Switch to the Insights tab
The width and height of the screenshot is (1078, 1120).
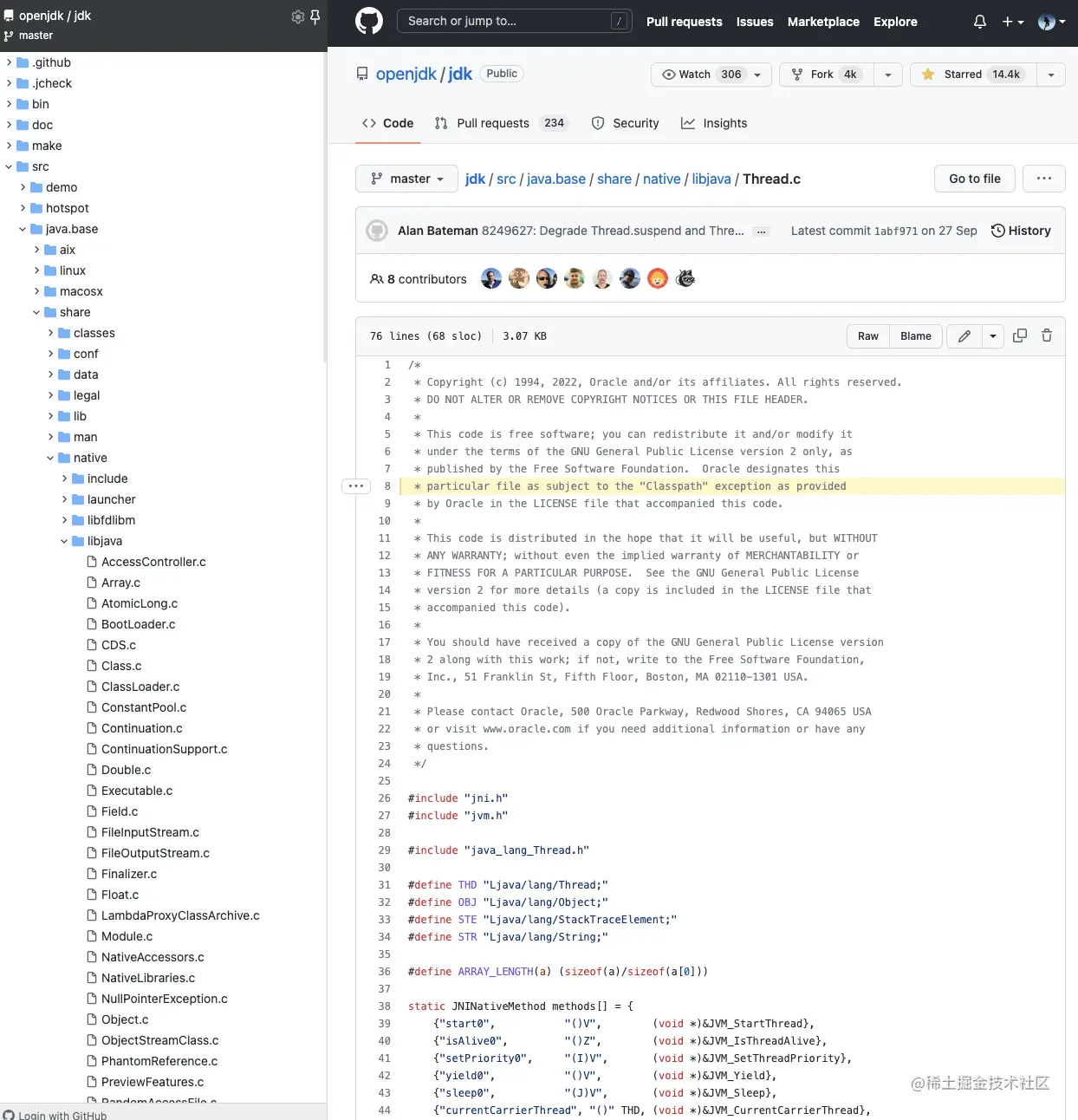click(714, 123)
